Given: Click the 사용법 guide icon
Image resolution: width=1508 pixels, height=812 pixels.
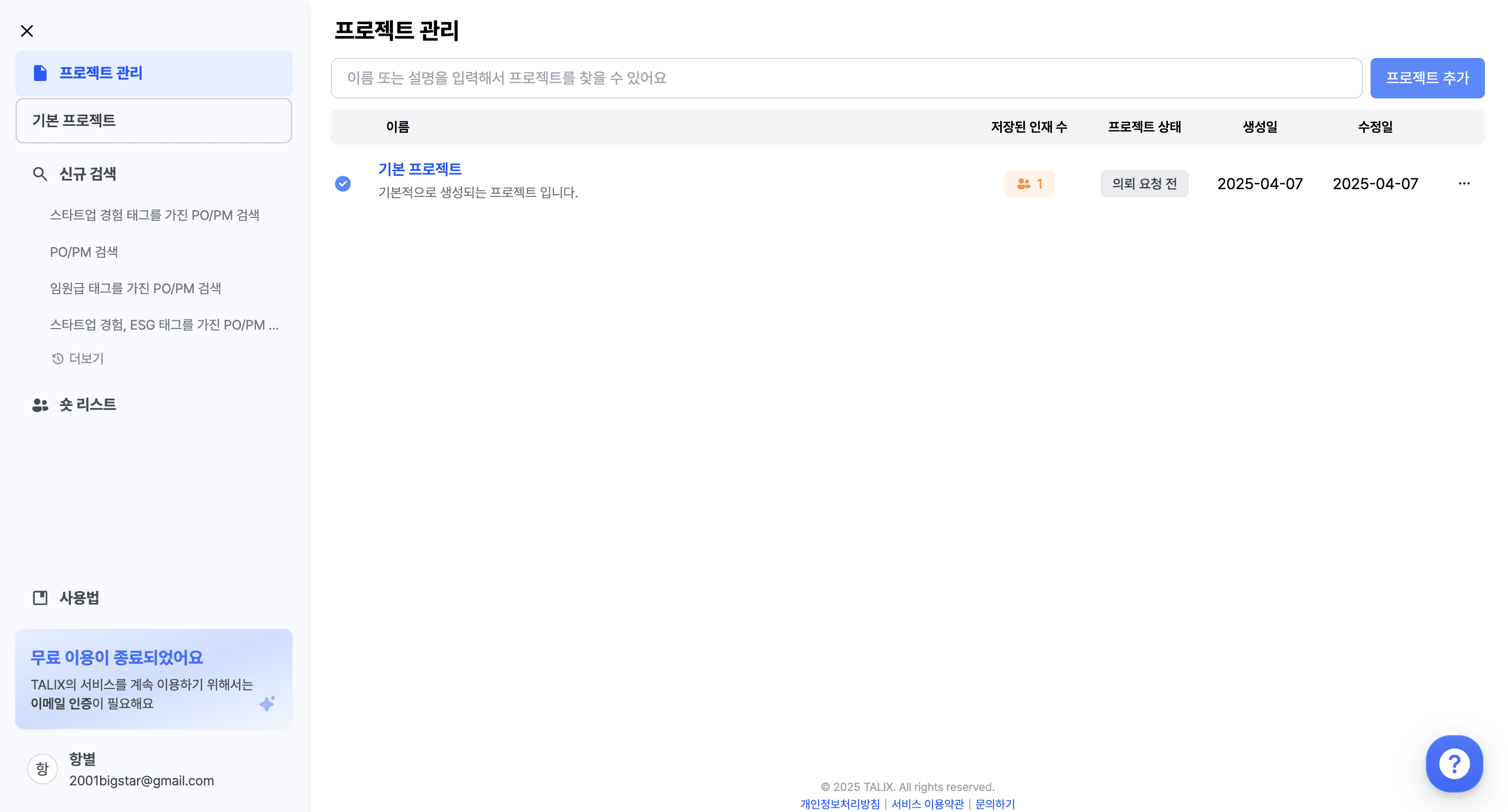Looking at the screenshot, I should (40, 597).
